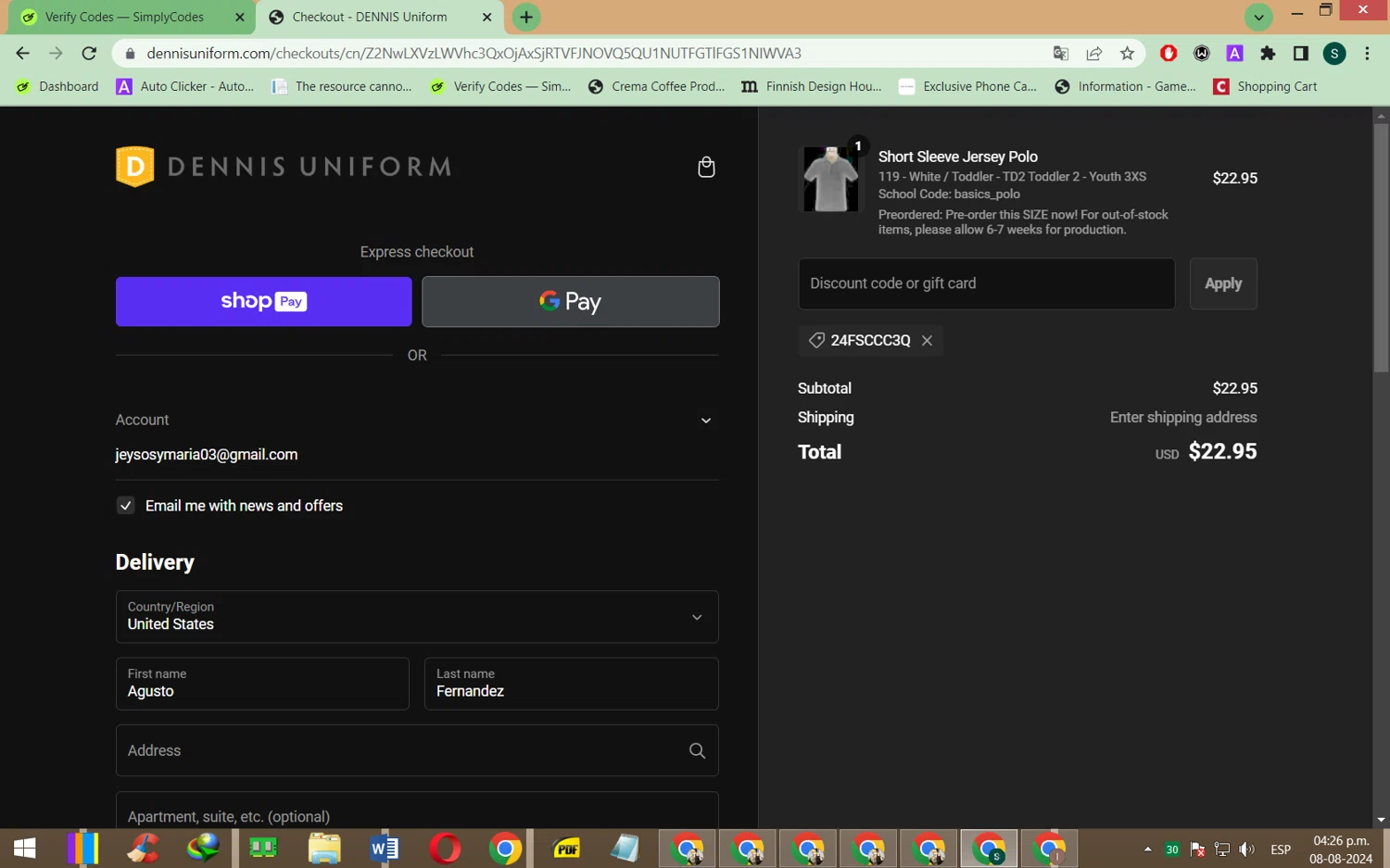This screenshot has height=868, width=1390.
Task: Click the browser address bar URL
Action: point(474,54)
